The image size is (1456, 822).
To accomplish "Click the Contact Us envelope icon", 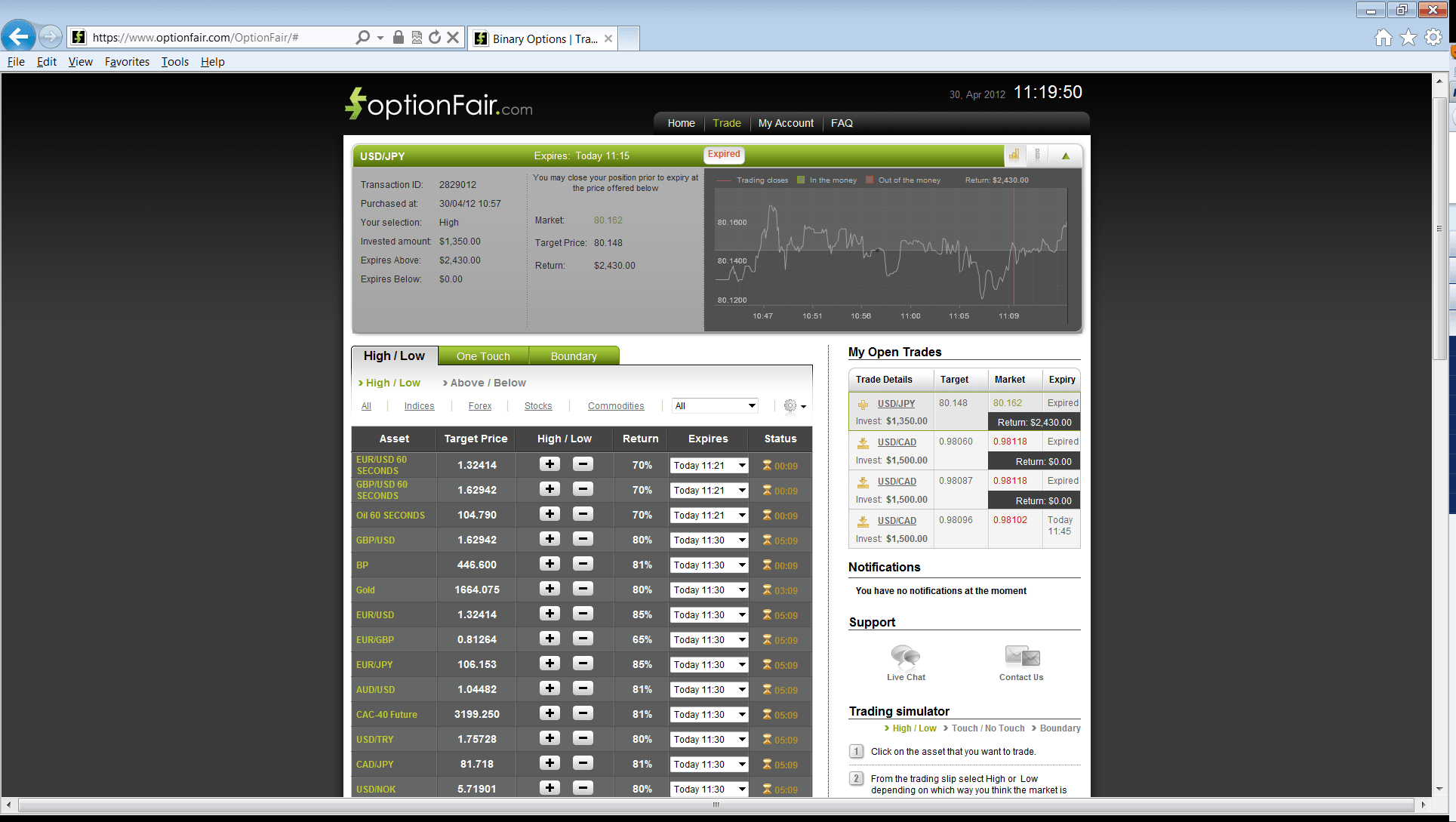I will 1021,656.
